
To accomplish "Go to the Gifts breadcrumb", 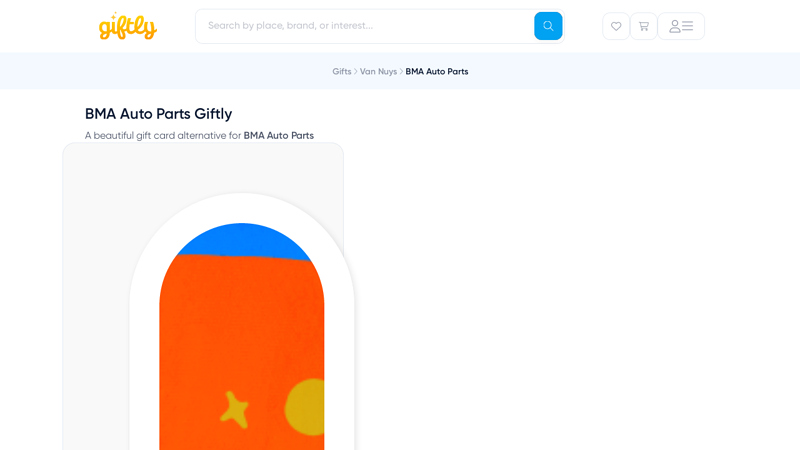I will point(341,72).
